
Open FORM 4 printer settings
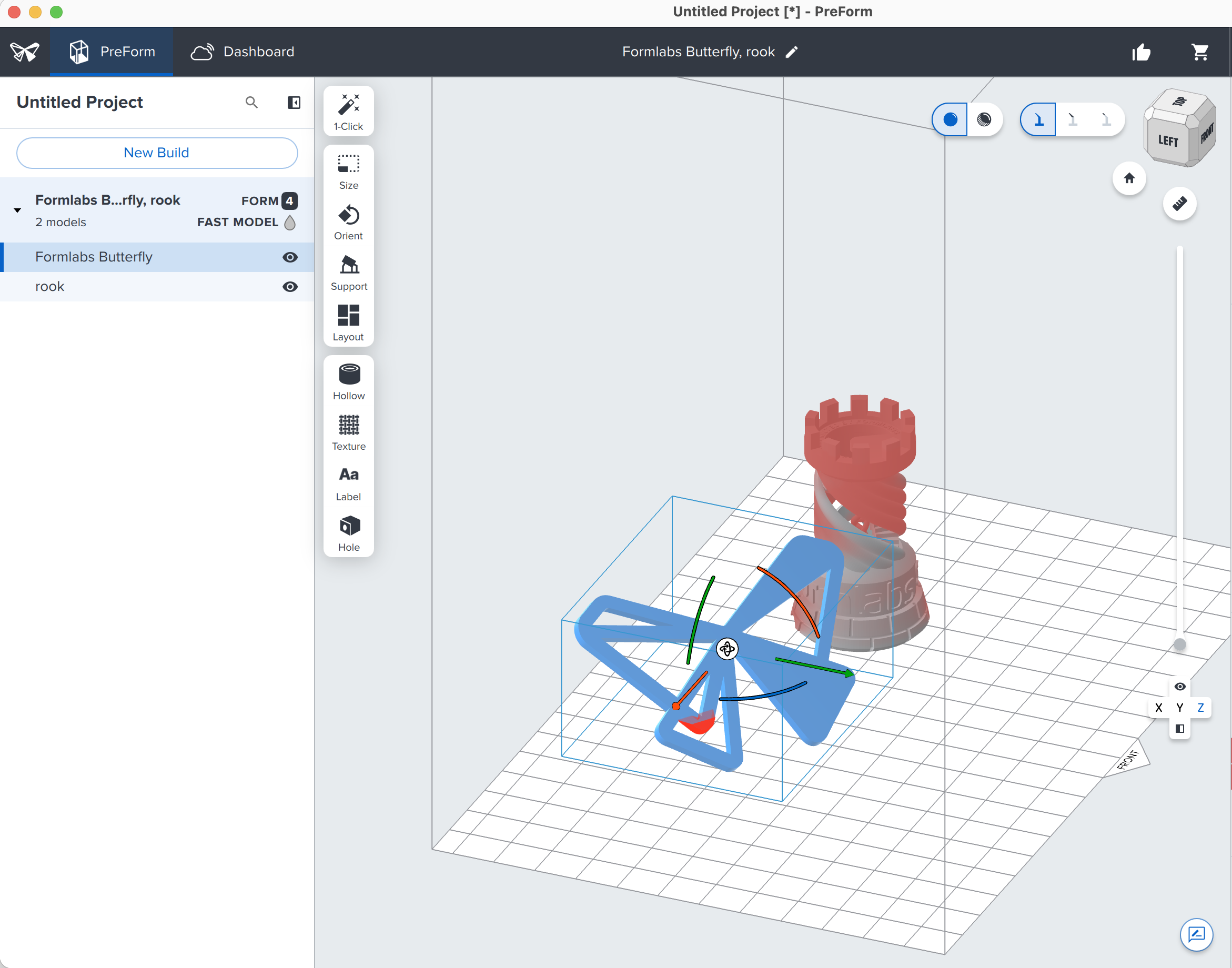tap(269, 200)
